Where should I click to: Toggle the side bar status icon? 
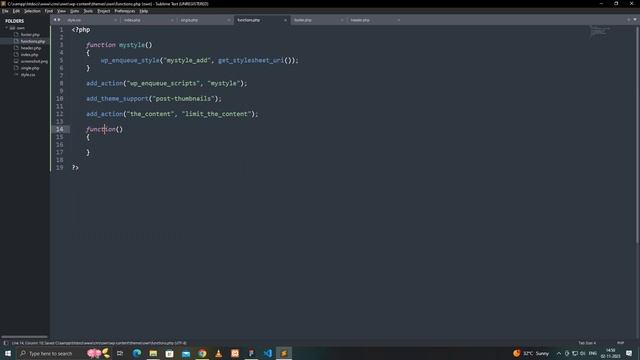[x=6, y=343]
